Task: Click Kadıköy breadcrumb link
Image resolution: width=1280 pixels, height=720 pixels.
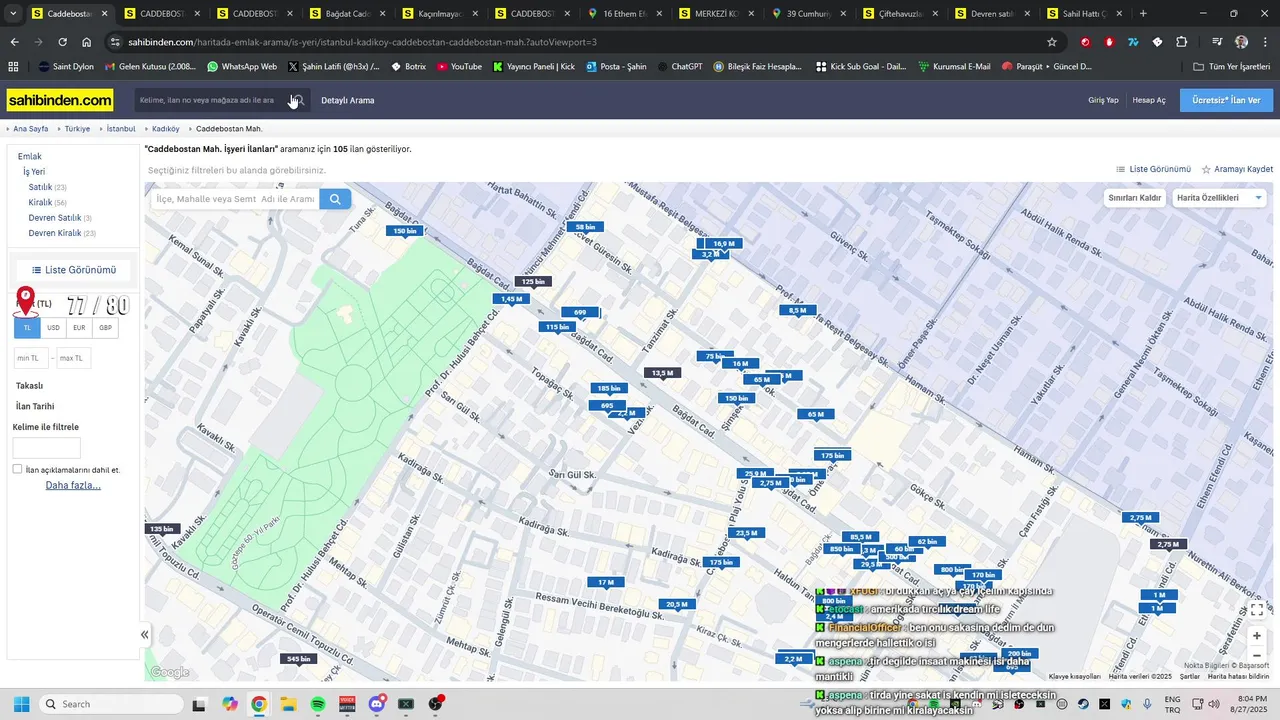Action: tap(165, 129)
